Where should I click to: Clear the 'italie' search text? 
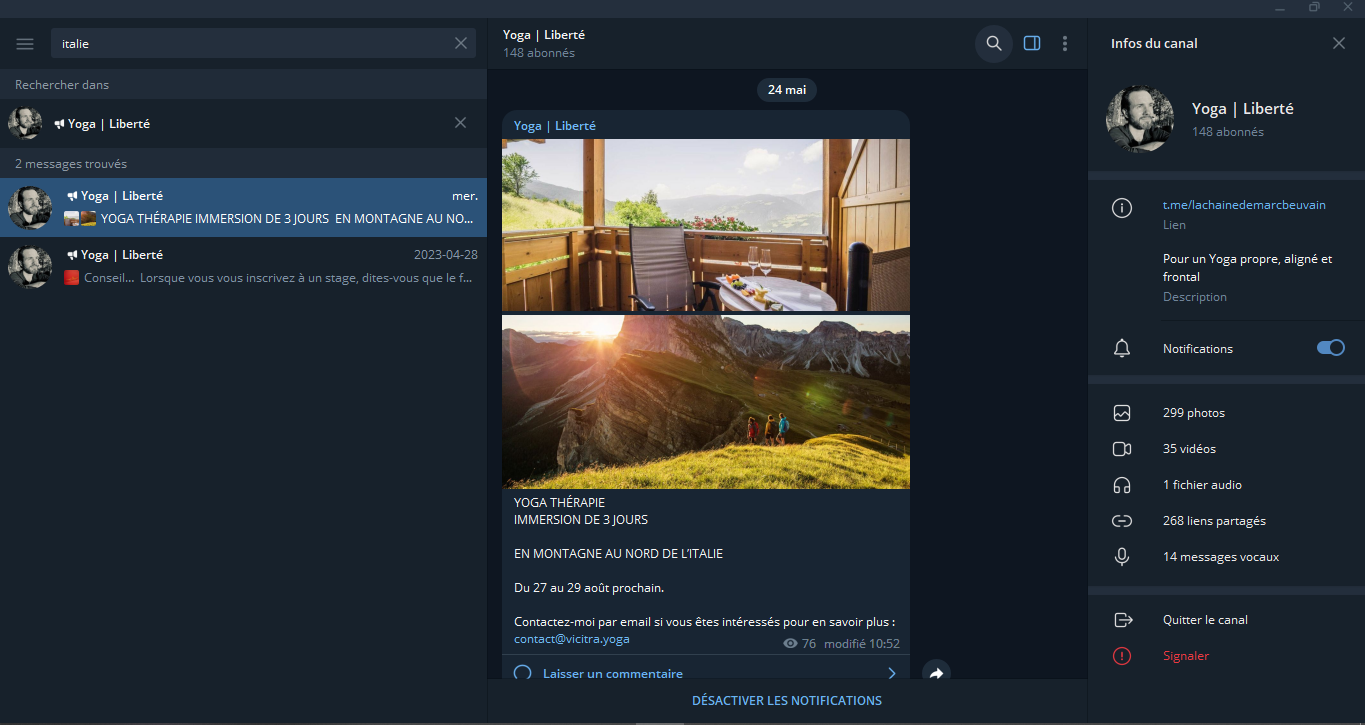click(461, 43)
